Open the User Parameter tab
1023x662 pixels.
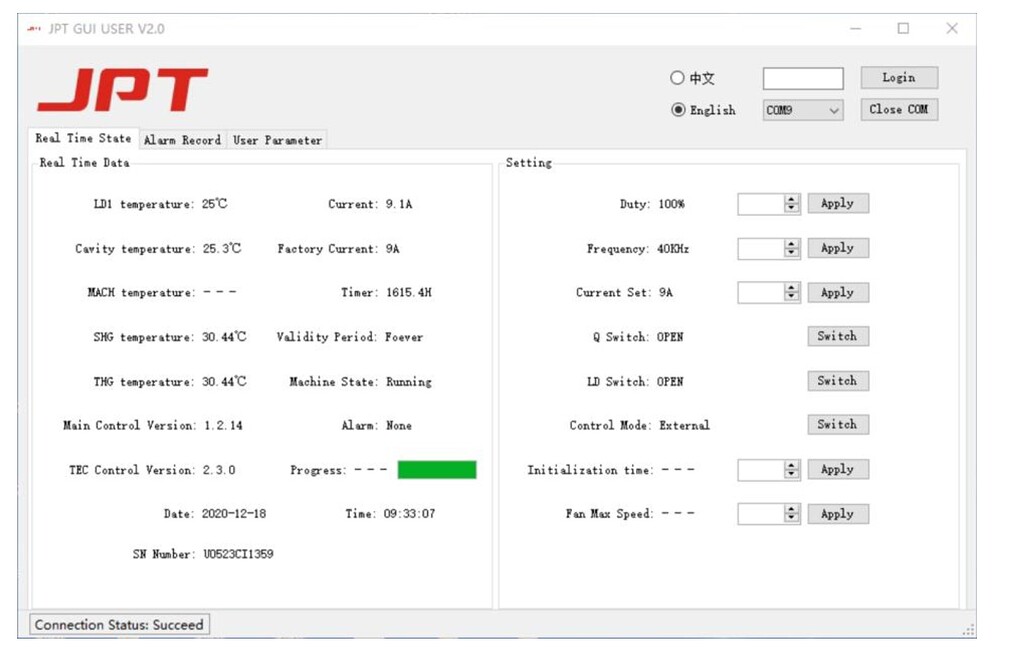(x=278, y=140)
